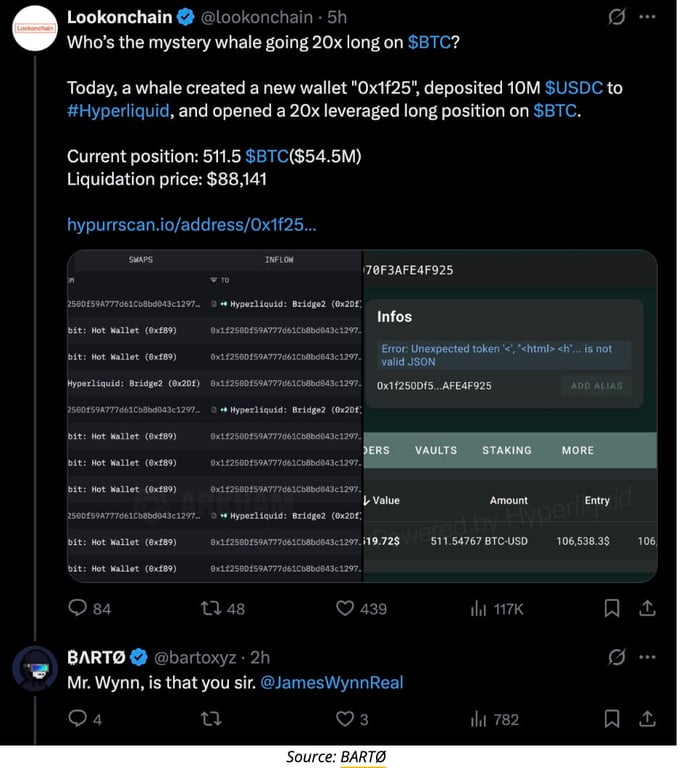
Task: Click the Lookonchain profile avatar
Action: click(35, 28)
